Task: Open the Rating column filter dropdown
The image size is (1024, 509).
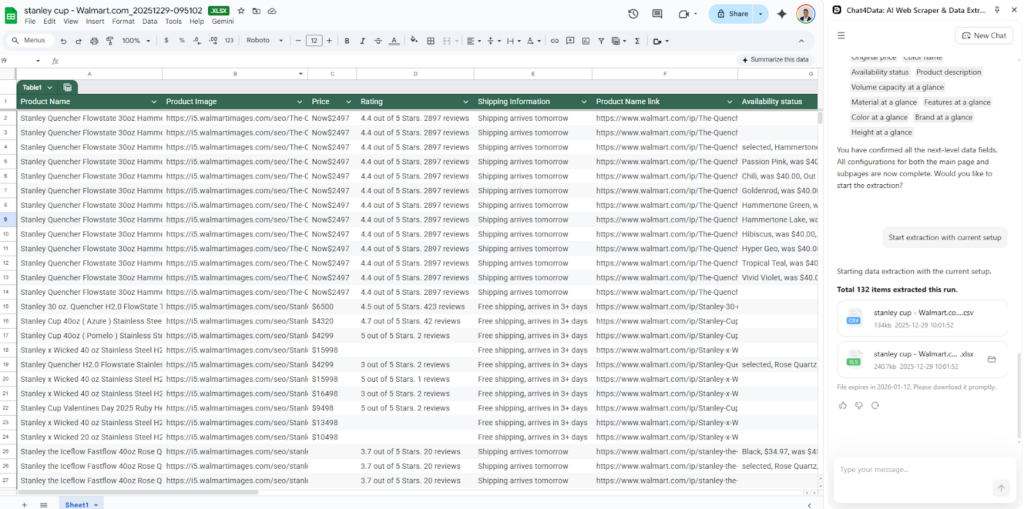Action: coord(466,102)
